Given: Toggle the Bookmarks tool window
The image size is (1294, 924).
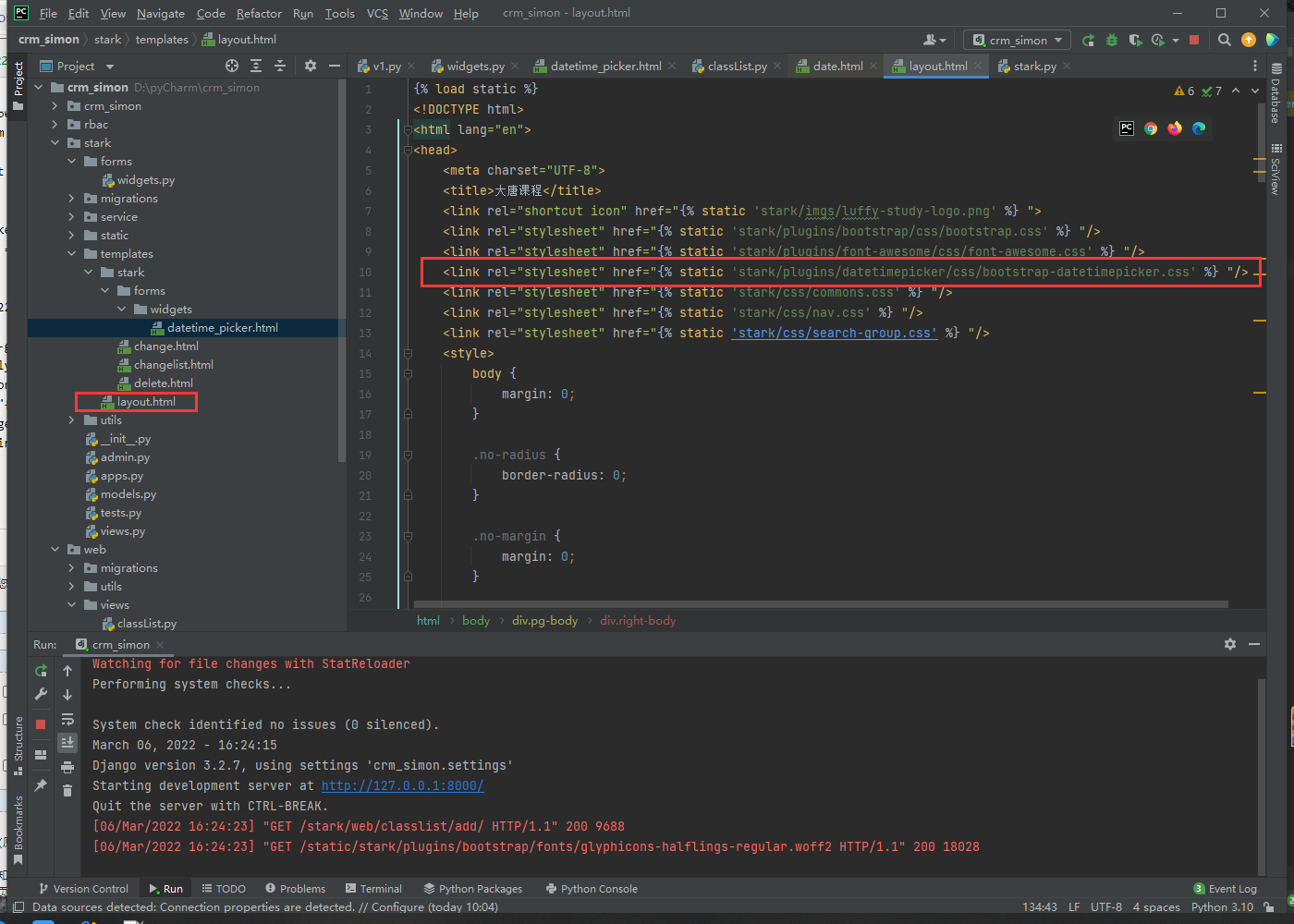Looking at the screenshot, I should (x=18, y=831).
